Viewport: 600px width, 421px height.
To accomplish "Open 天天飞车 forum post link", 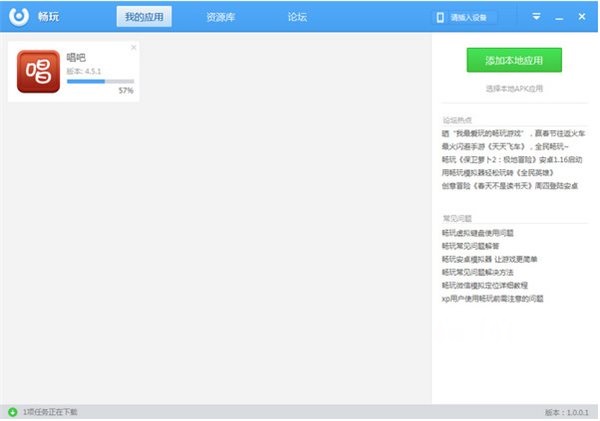I will pos(505,147).
